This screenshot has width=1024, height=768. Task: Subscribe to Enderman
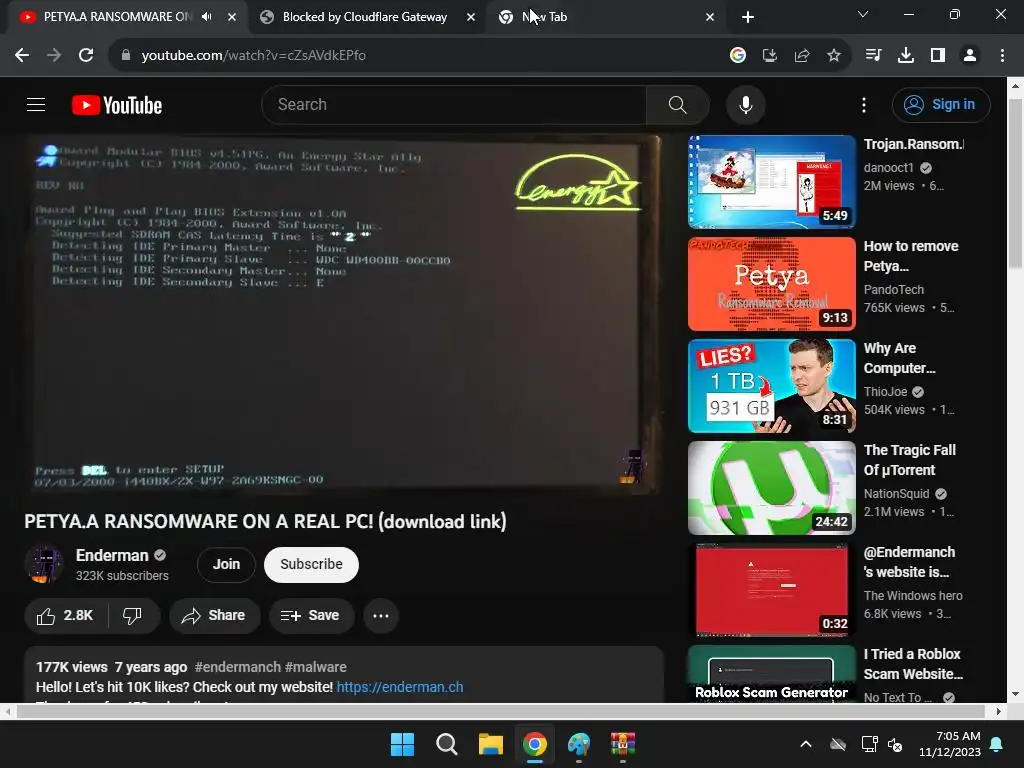click(x=312, y=564)
